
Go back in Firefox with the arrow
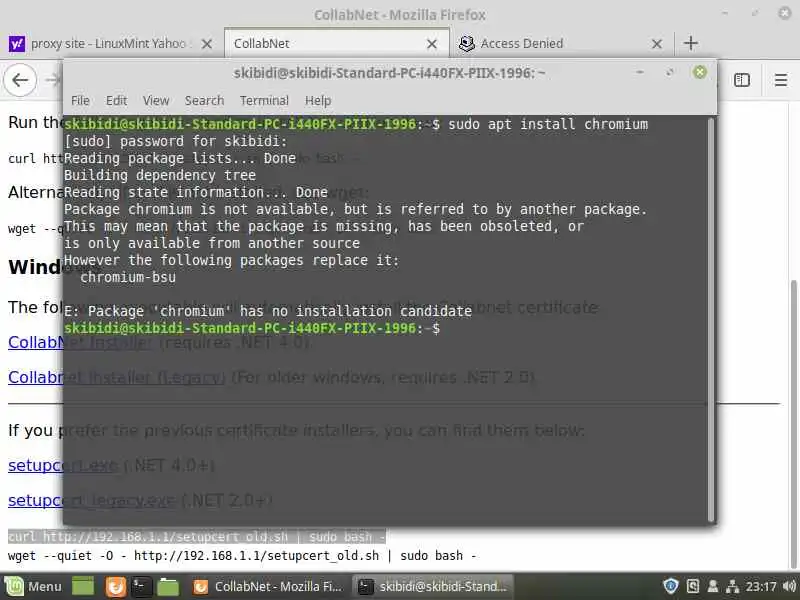click(20, 80)
